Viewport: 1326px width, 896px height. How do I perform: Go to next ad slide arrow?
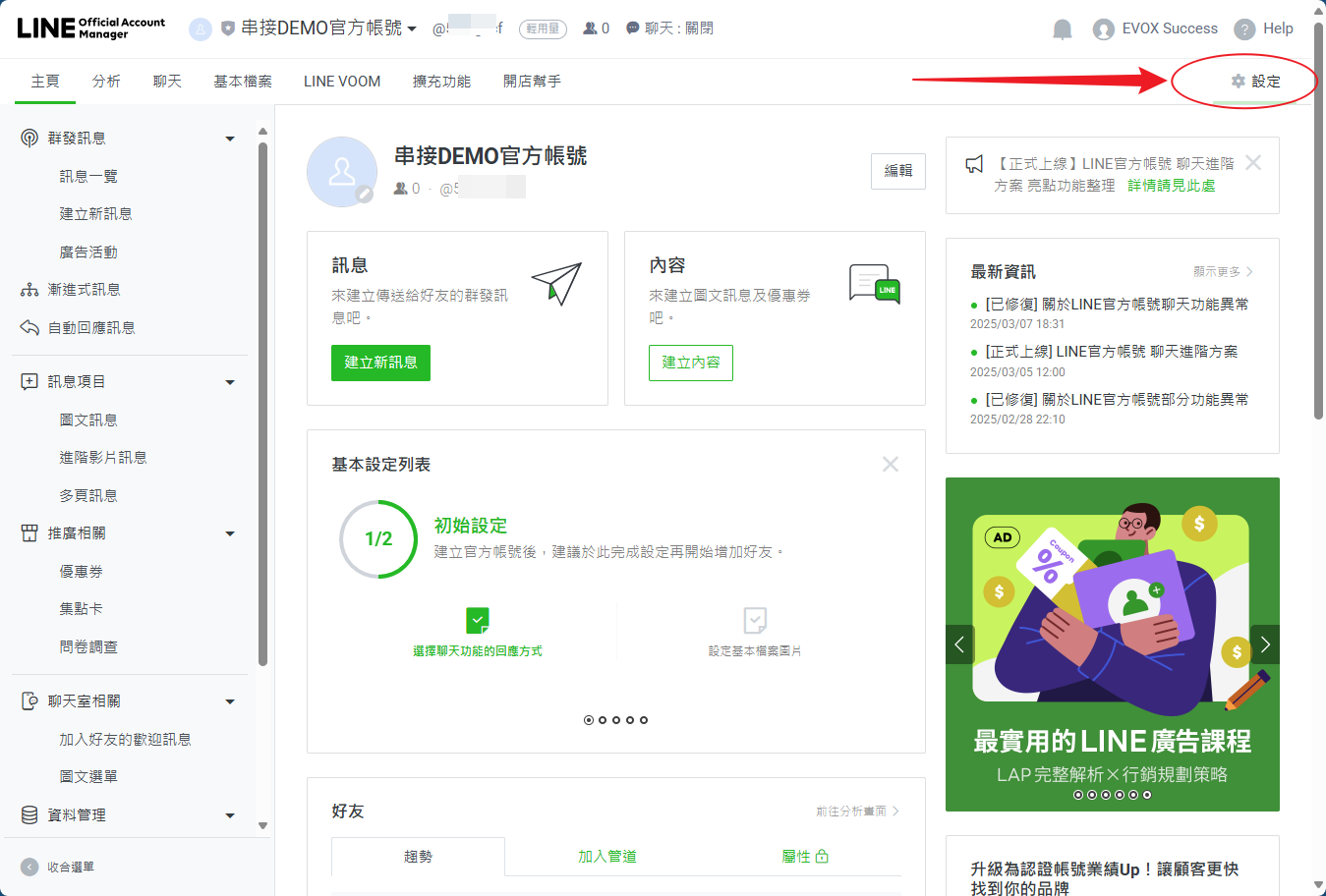(x=1265, y=644)
